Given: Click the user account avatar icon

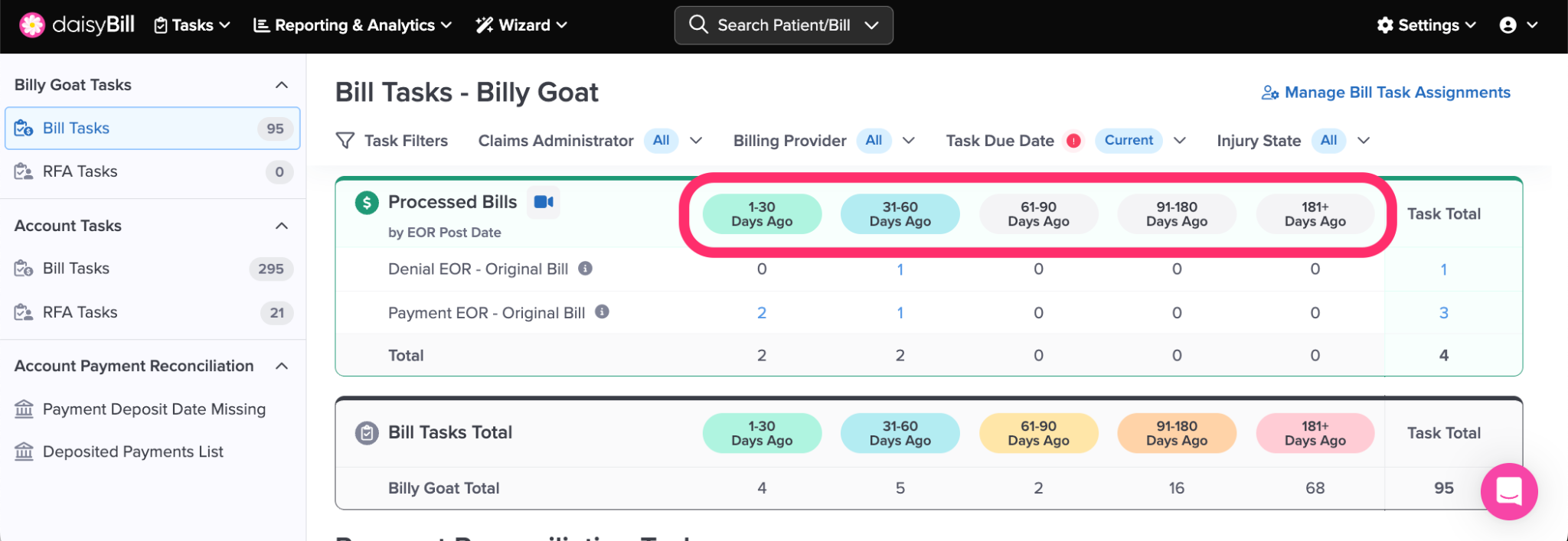Looking at the screenshot, I should [1508, 25].
